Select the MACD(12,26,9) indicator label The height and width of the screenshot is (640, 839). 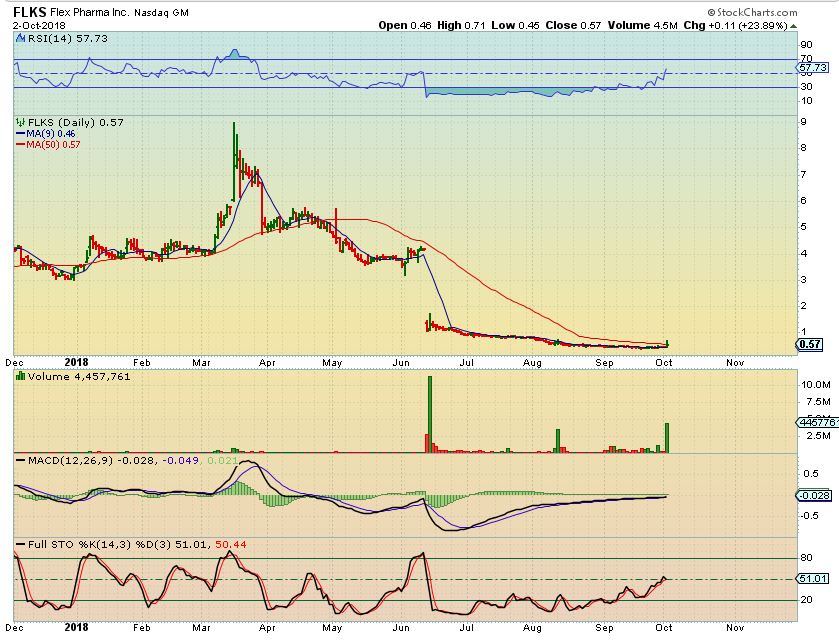[60, 460]
